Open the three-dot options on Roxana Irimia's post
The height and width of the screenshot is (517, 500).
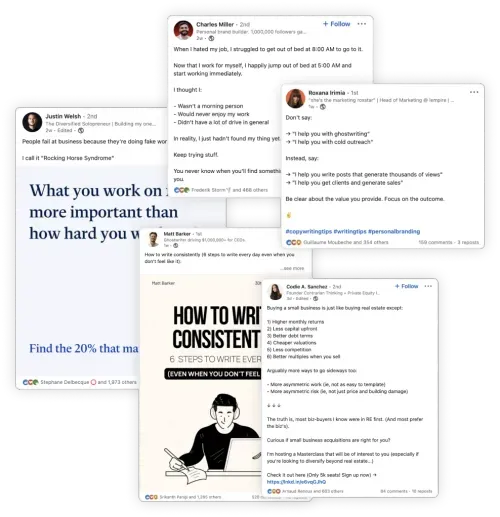coord(474,92)
